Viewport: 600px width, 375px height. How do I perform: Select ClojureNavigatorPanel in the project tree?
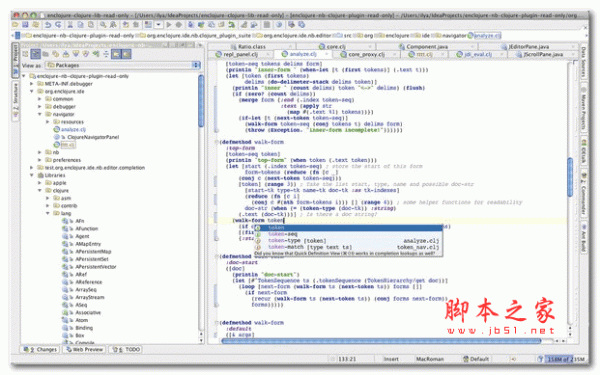[93, 137]
